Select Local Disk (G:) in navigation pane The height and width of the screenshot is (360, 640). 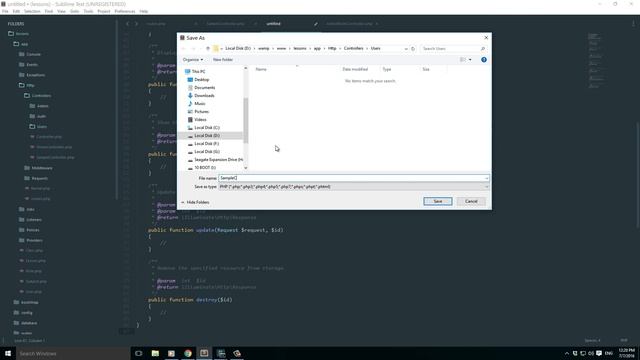(x=207, y=151)
